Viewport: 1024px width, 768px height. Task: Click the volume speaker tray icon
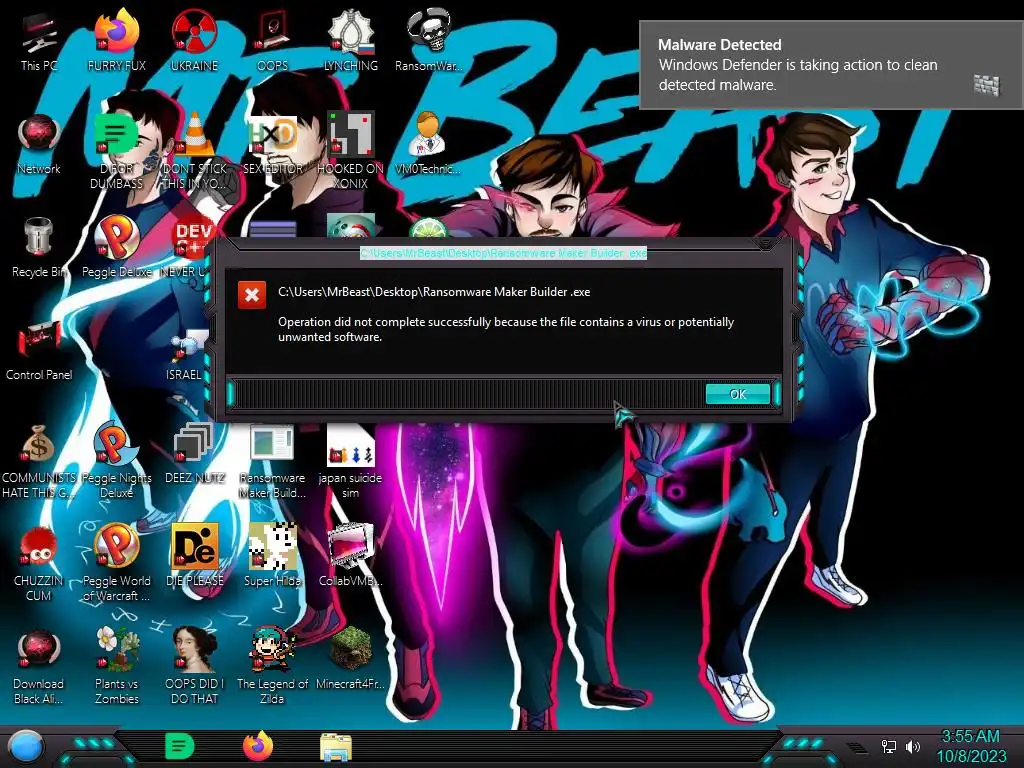coord(913,746)
